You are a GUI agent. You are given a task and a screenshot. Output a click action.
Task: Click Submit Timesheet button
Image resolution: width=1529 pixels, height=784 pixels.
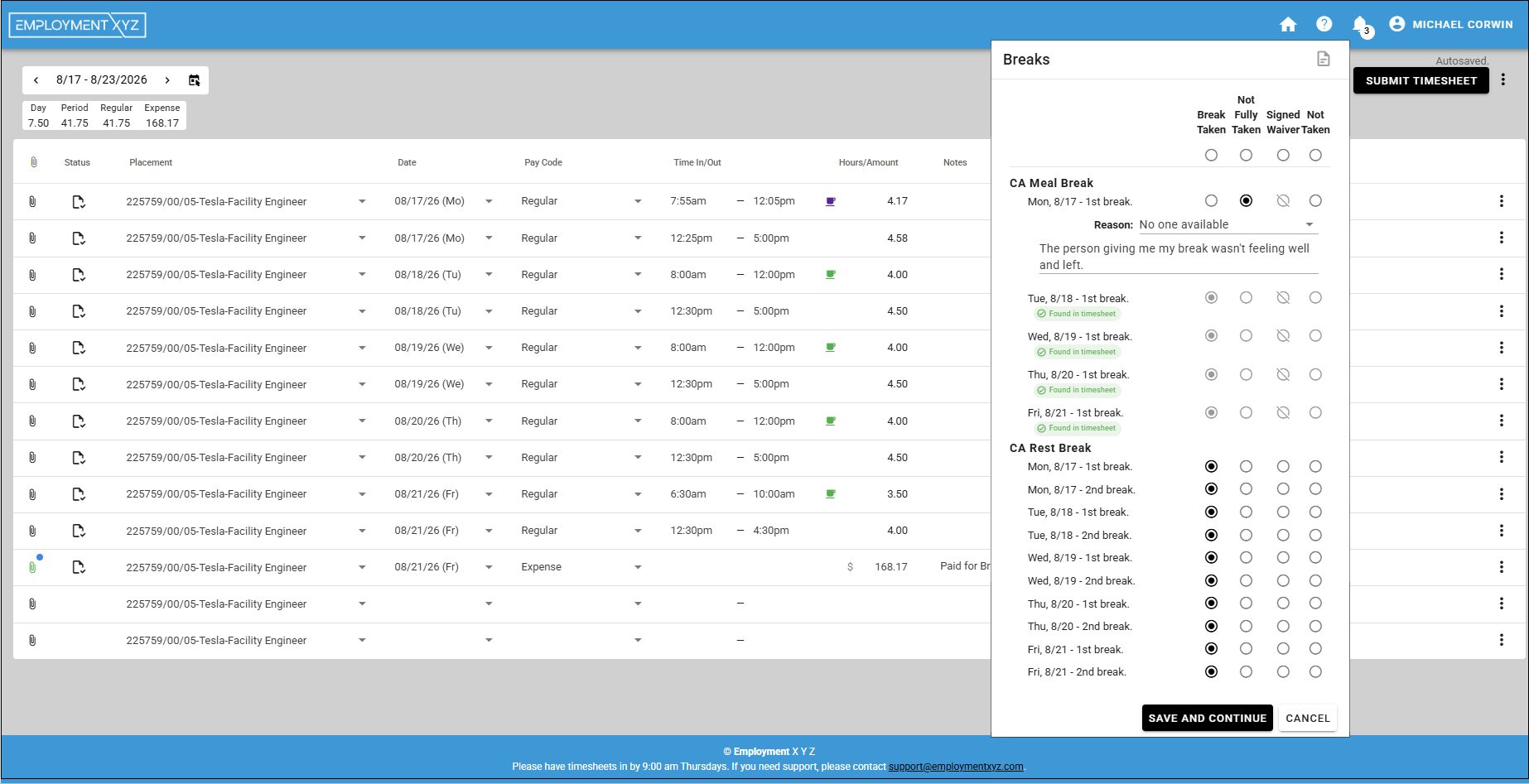1421,80
